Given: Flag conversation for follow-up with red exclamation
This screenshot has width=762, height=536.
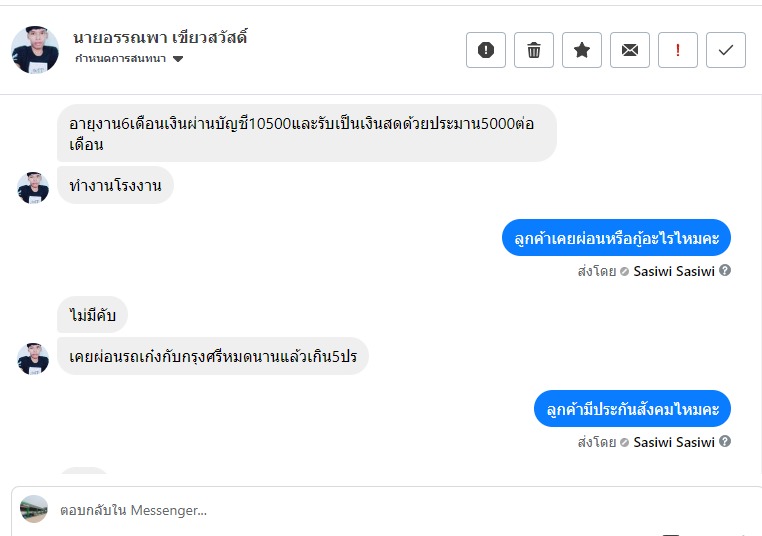Looking at the screenshot, I should point(678,50).
